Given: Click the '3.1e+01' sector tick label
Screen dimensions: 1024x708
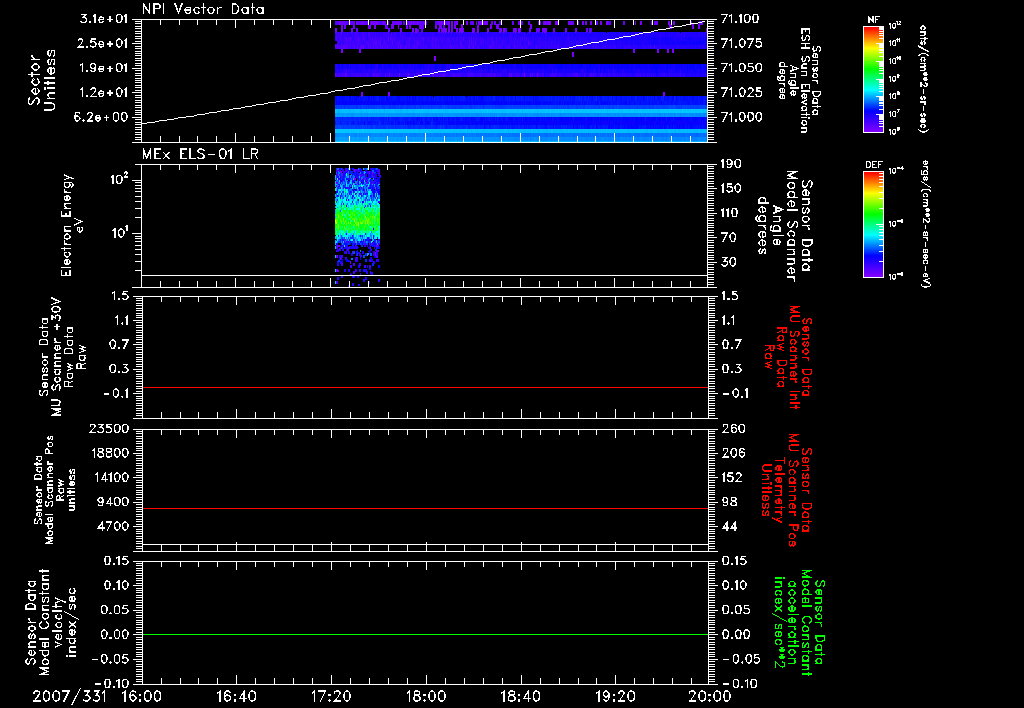Looking at the screenshot, I should click(x=104, y=19).
